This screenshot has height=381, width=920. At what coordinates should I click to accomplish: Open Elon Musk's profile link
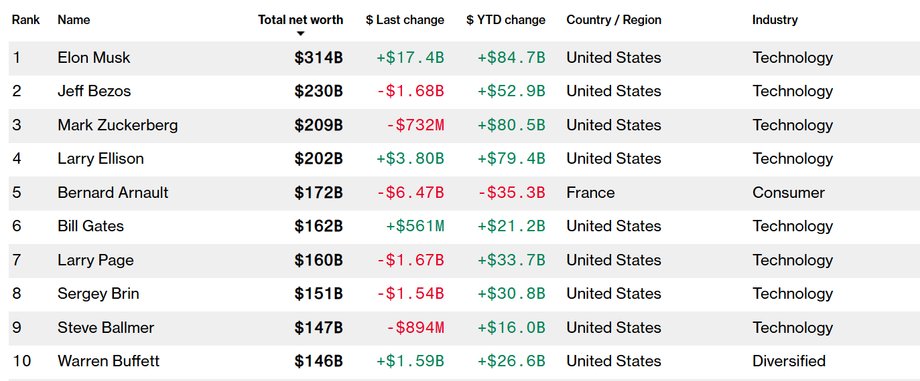tap(94, 58)
